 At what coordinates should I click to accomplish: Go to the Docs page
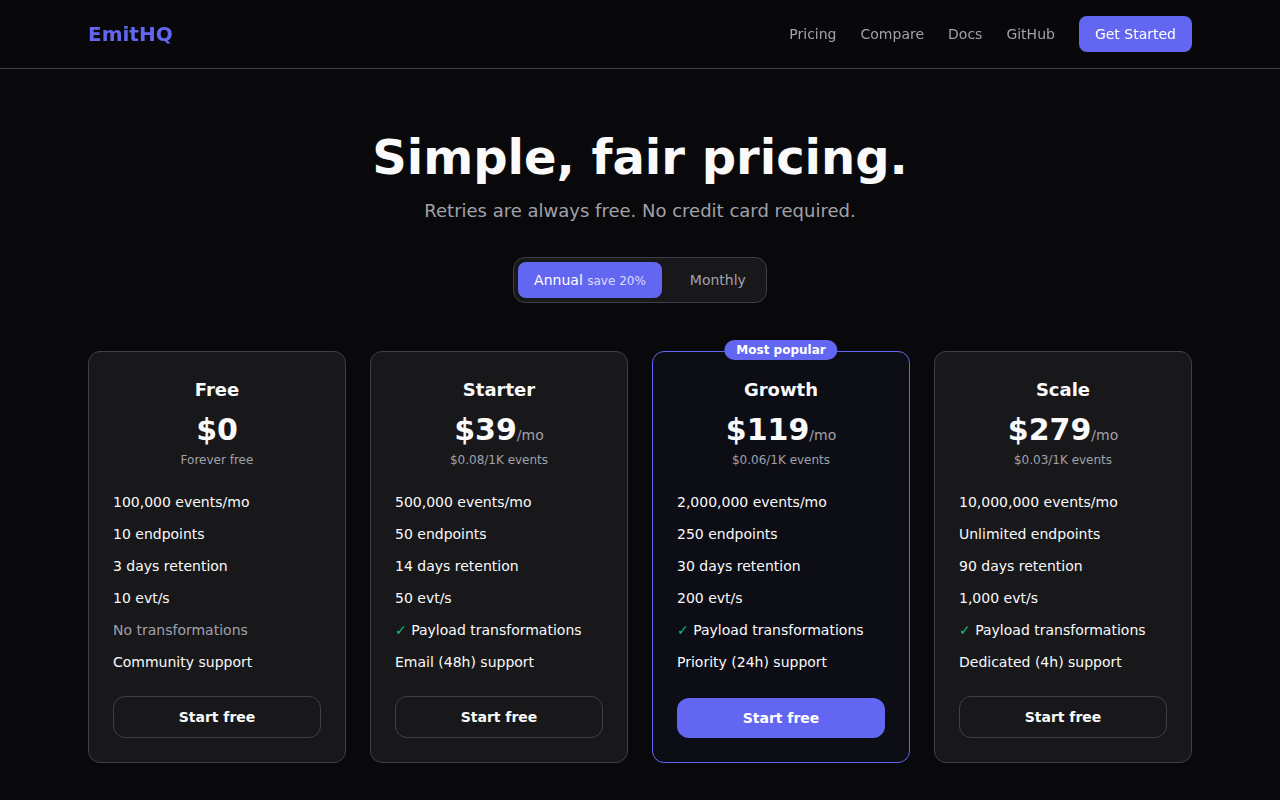pos(965,34)
